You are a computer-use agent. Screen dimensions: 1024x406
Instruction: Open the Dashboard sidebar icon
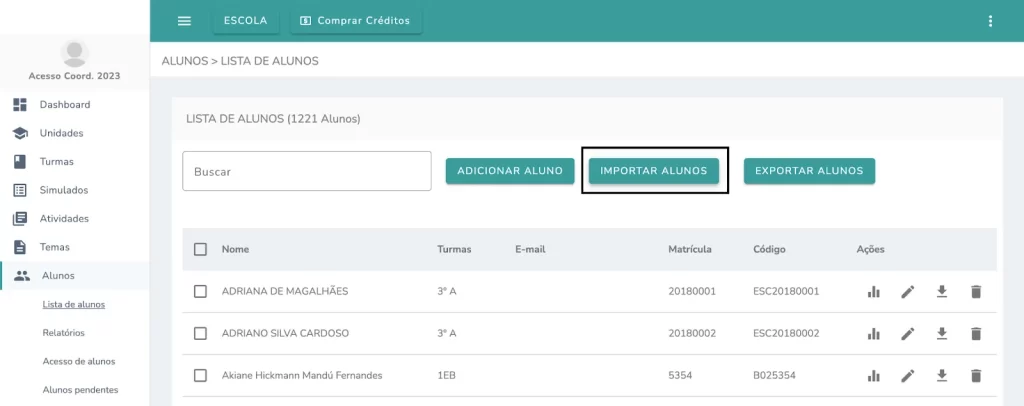[x=20, y=104]
